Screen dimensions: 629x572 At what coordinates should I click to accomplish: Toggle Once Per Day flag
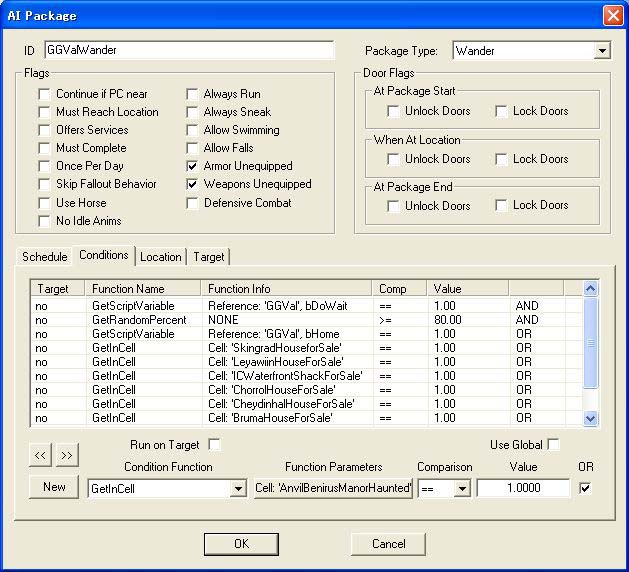44,166
